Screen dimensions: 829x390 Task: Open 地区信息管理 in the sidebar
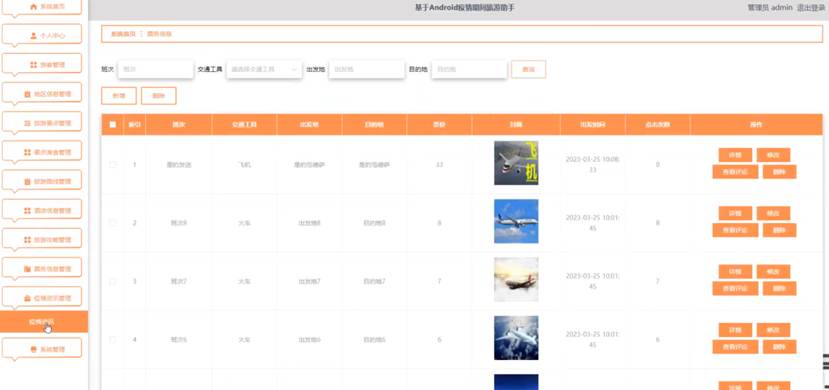42,94
